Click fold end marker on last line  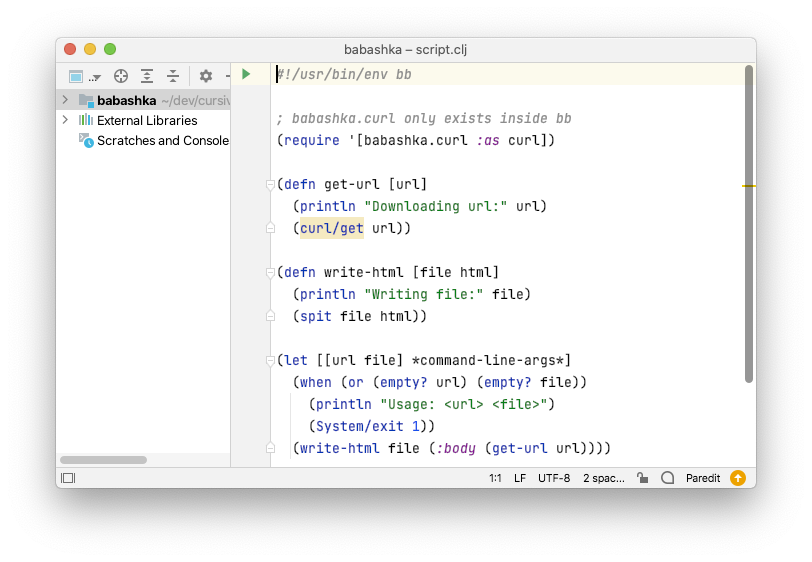point(270,448)
